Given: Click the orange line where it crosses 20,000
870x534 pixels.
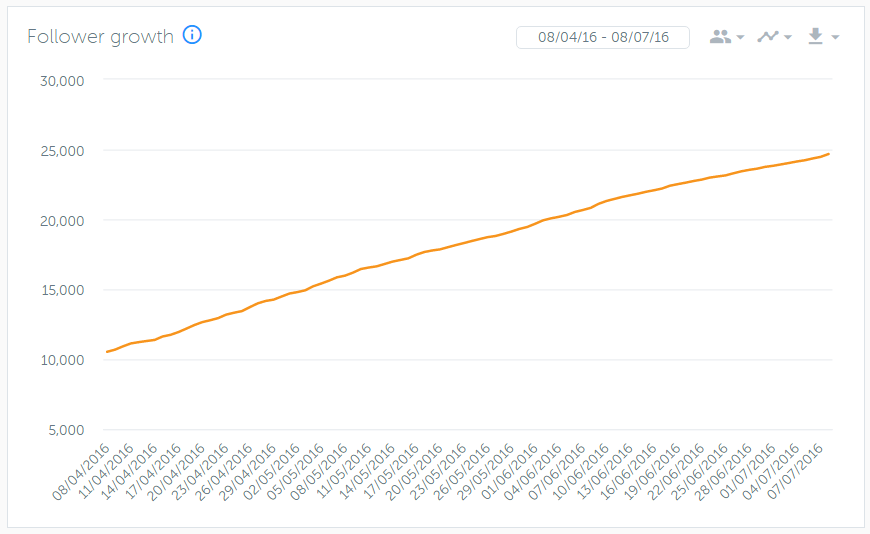Looking at the screenshot, I should tap(544, 220).
